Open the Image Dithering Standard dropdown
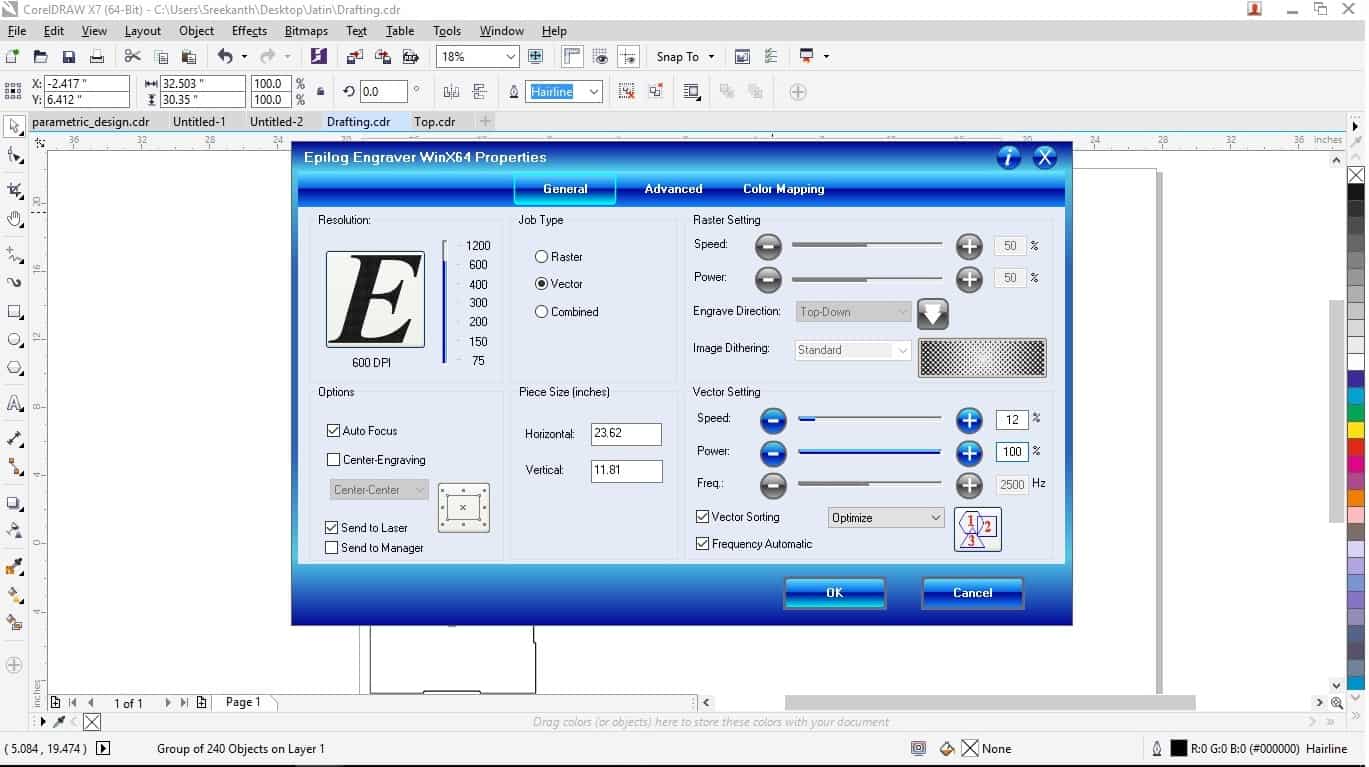The image size is (1369, 767). [x=854, y=350]
